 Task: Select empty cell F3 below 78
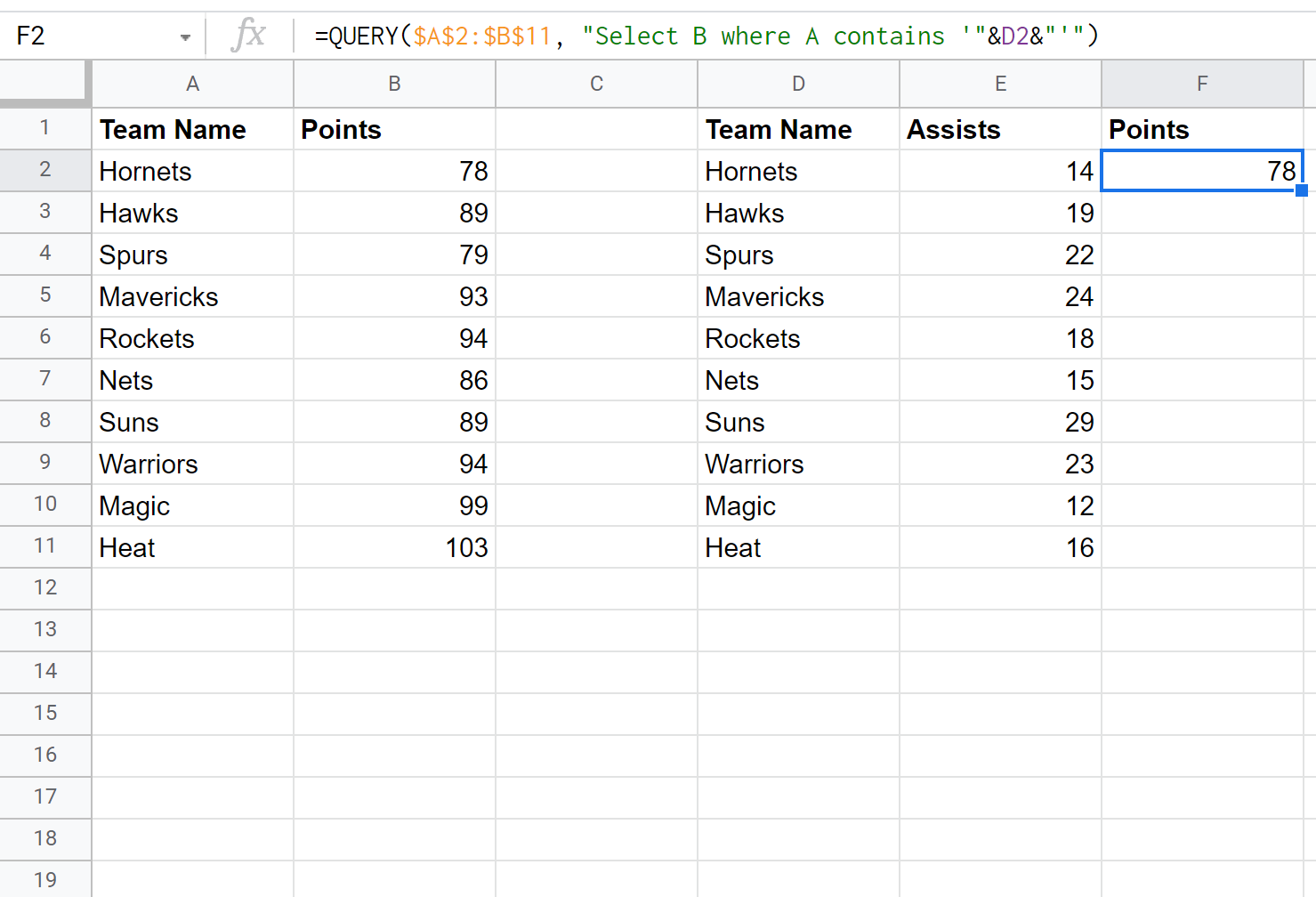click(x=1202, y=213)
